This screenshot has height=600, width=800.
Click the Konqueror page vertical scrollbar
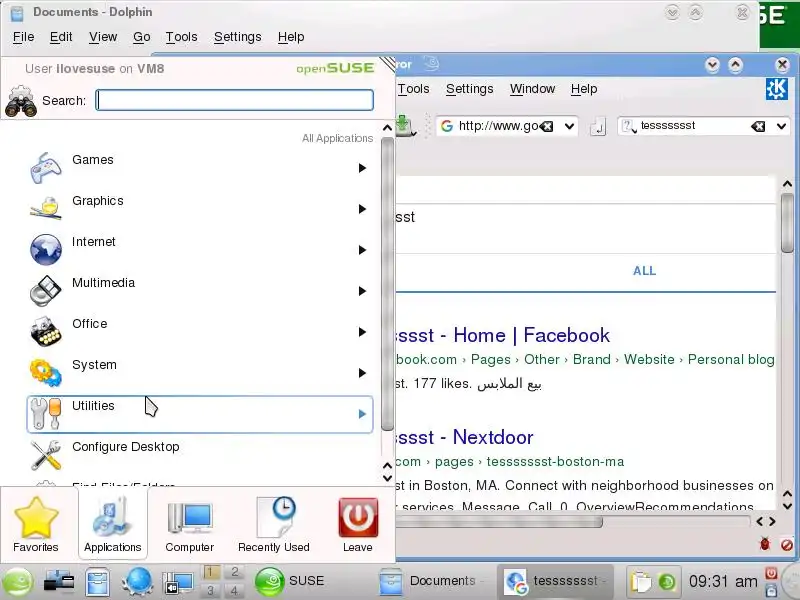click(x=787, y=222)
